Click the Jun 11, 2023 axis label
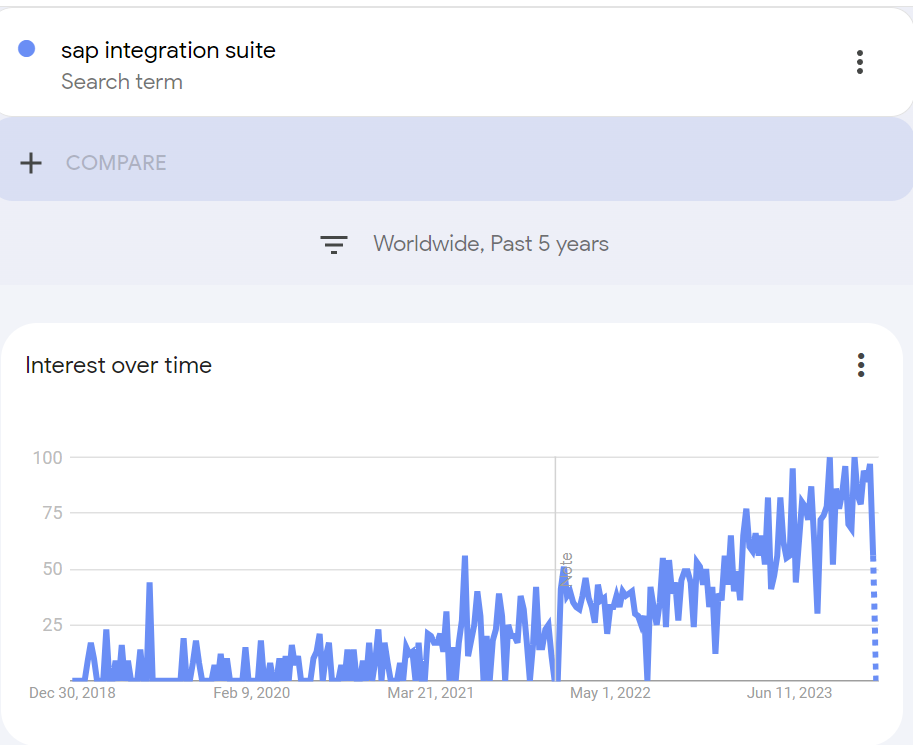This screenshot has width=913, height=745. pos(789,693)
